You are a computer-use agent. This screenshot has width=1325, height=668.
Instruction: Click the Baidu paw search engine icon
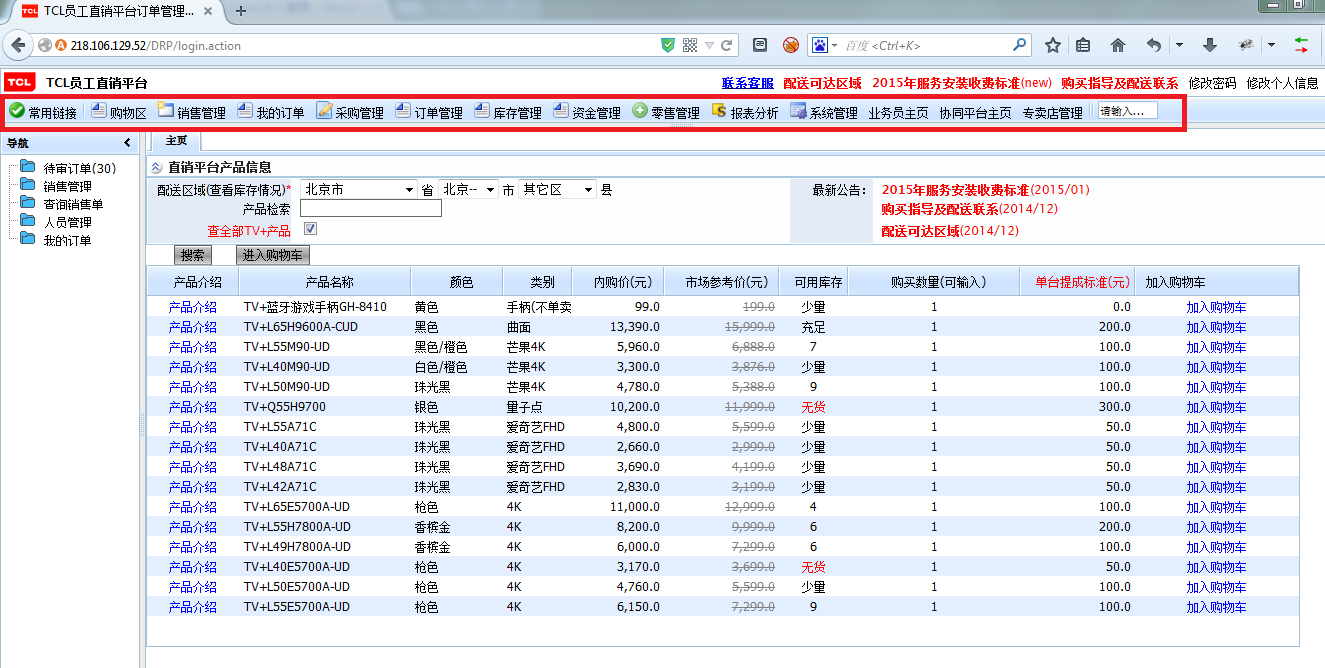tap(819, 45)
